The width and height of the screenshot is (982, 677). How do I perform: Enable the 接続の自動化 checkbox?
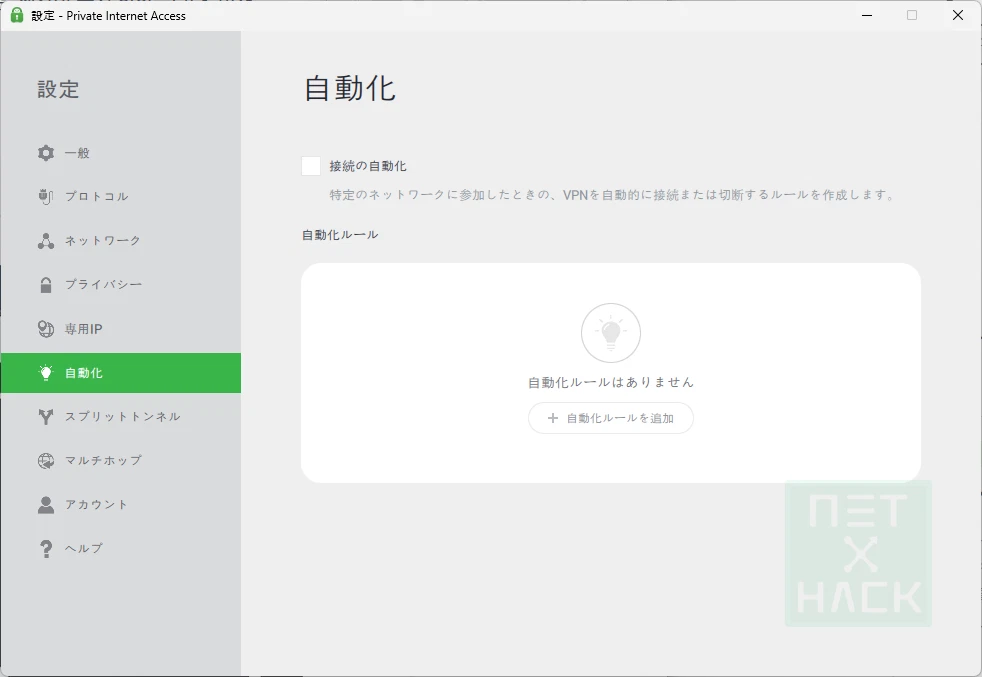pyautogui.click(x=311, y=166)
